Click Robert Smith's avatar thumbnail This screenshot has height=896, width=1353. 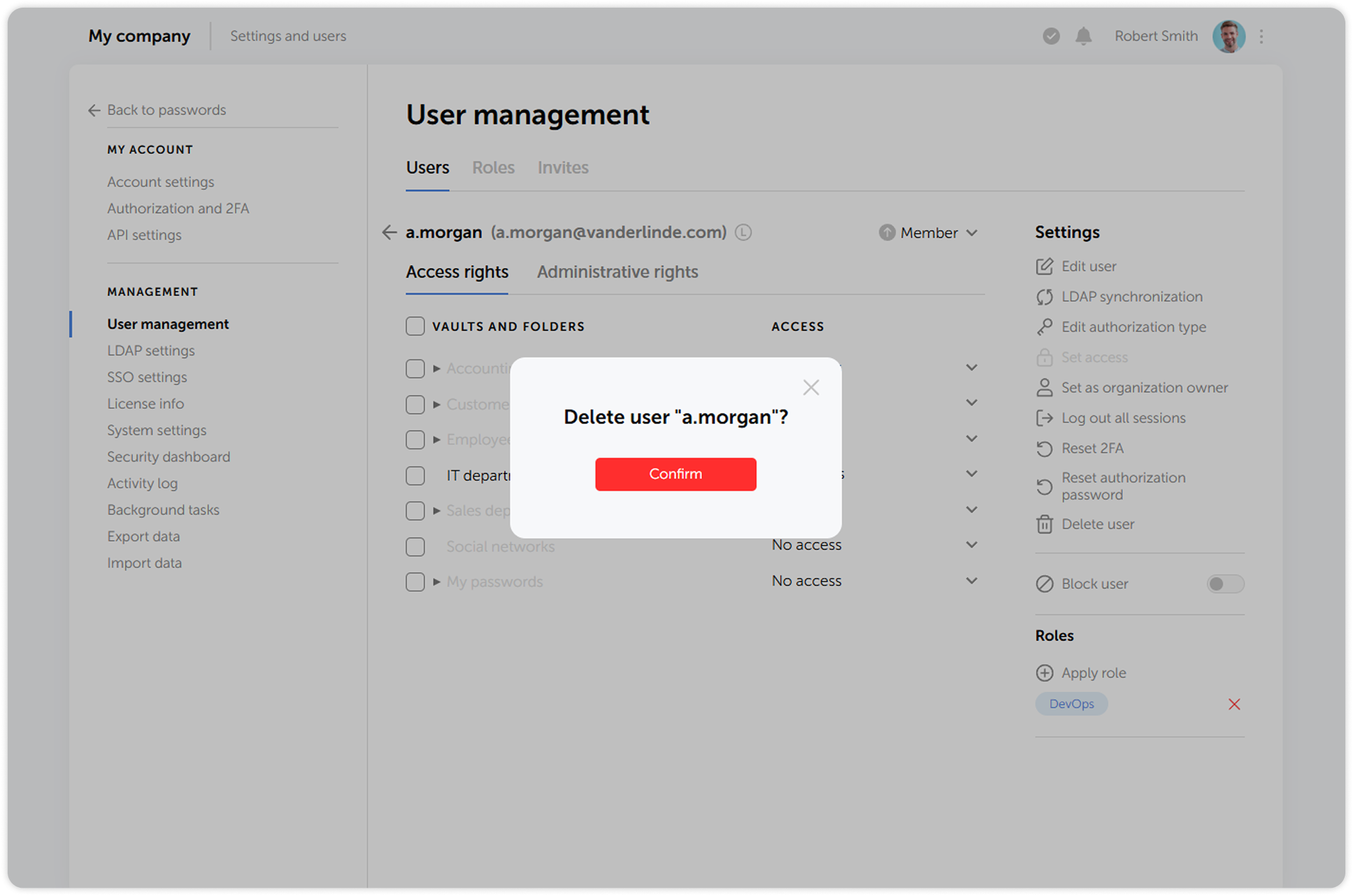pyautogui.click(x=1228, y=36)
